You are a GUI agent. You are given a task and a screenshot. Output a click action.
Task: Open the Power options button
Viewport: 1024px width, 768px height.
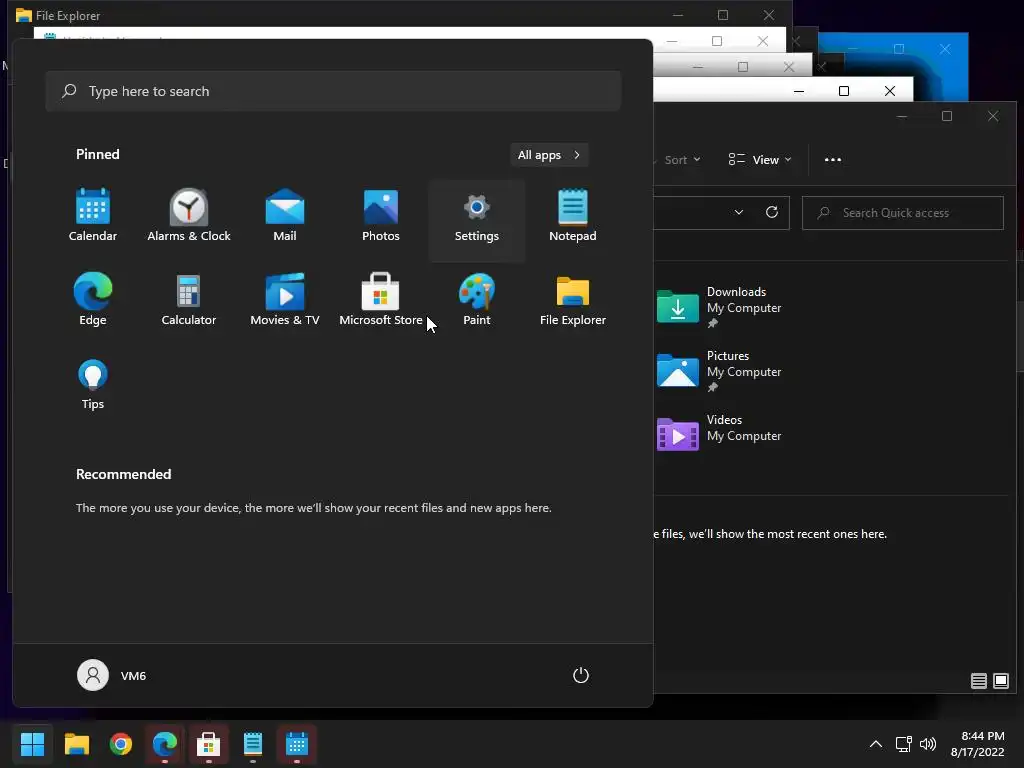coord(581,675)
